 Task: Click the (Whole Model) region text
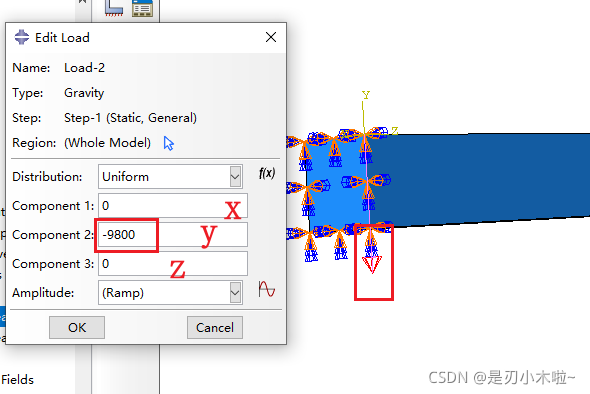click(x=107, y=143)
